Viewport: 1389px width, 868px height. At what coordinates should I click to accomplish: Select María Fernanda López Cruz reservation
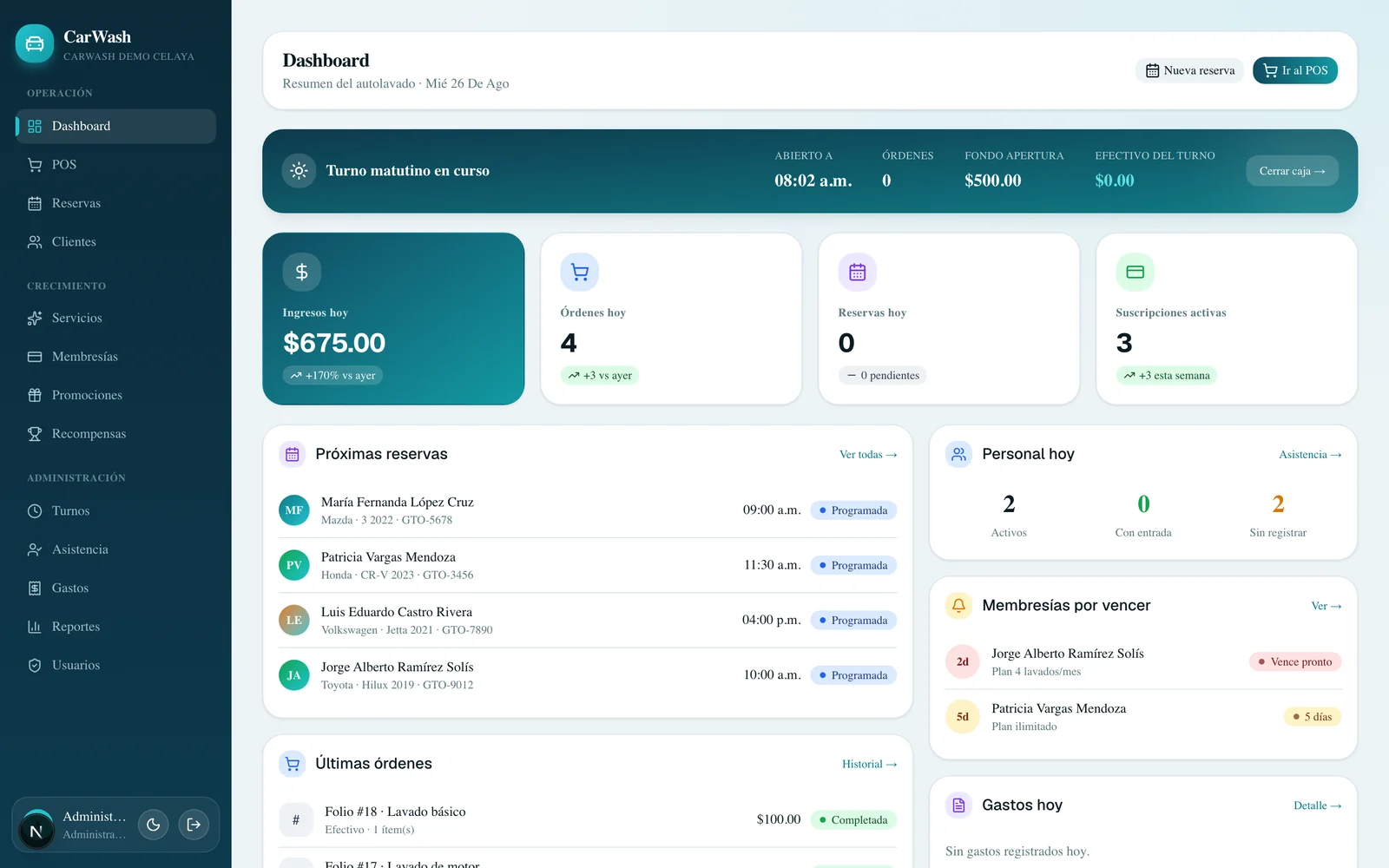pos(588,510)
